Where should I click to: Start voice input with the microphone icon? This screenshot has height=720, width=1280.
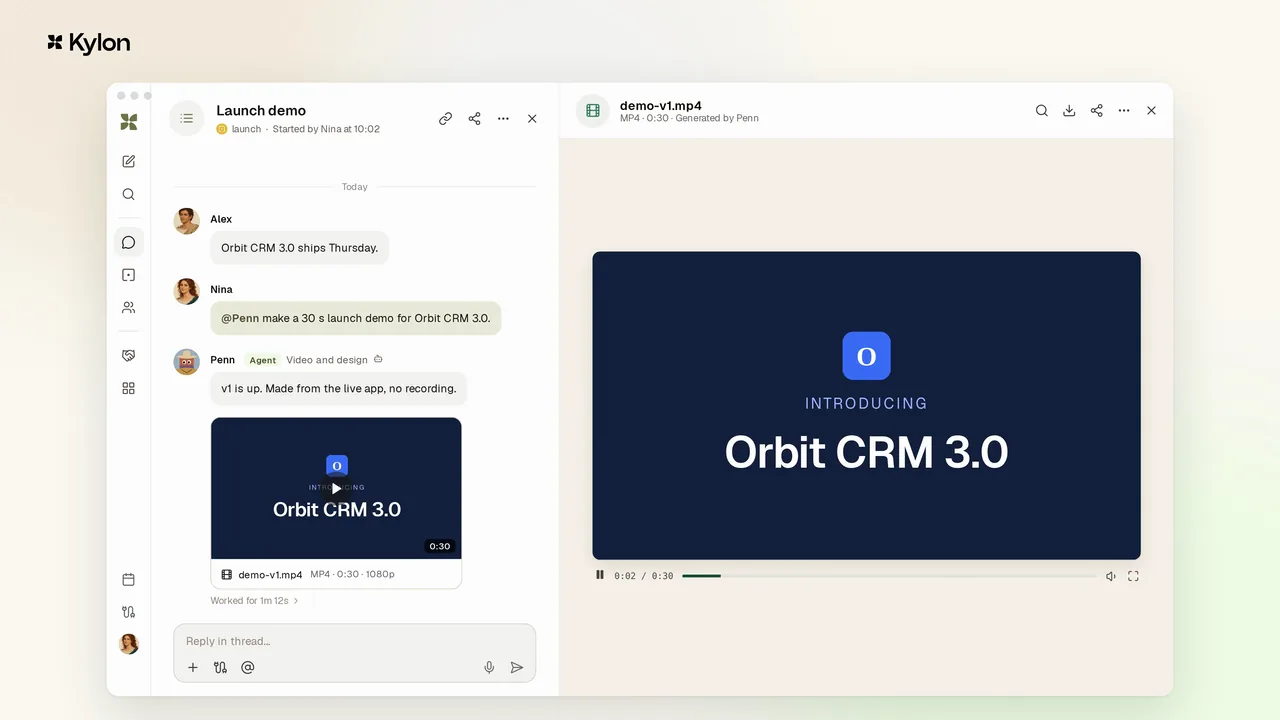[489, 667]
